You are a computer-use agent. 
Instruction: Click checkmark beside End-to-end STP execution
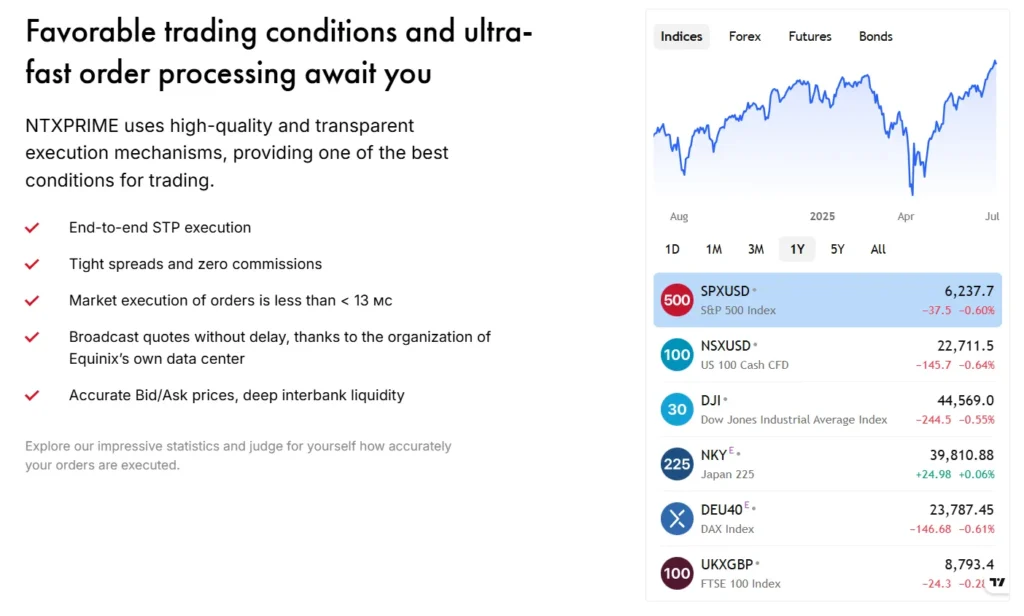tap(32, 228)
